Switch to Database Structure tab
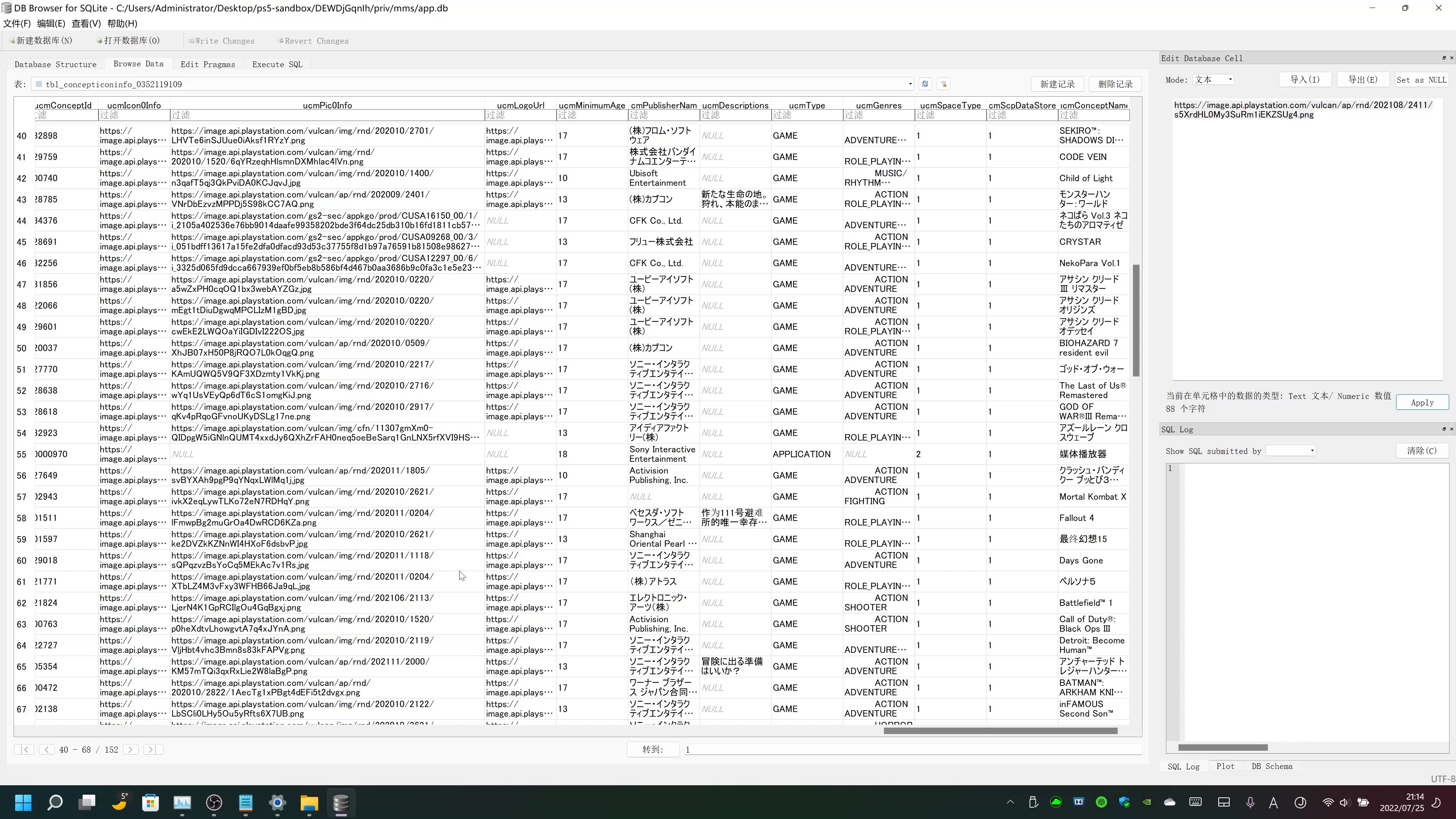This screenshot has width=1456, height=819. click(x=55, y=64)
